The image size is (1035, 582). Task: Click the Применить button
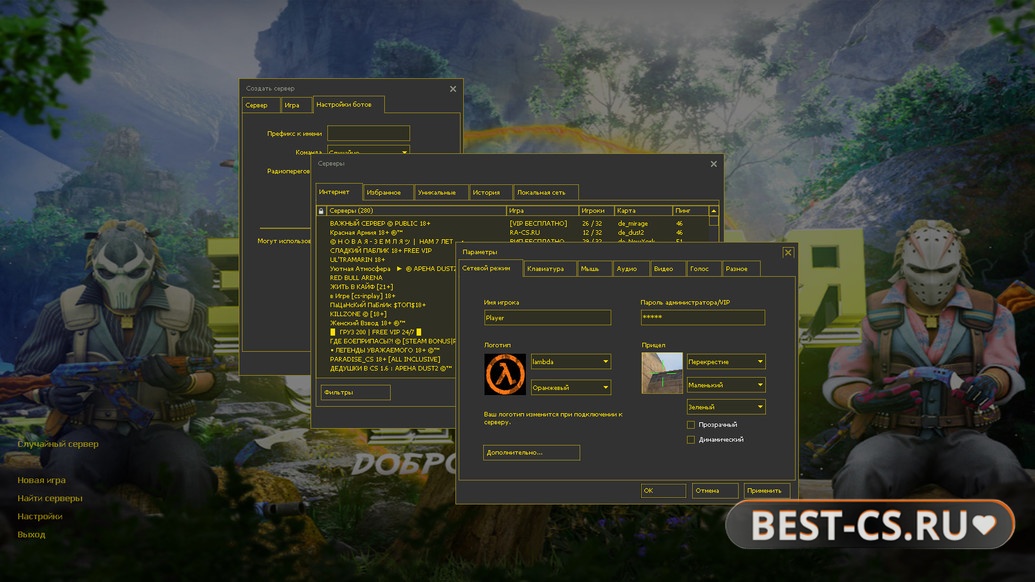pyautogui.click(x=767, y=490)
